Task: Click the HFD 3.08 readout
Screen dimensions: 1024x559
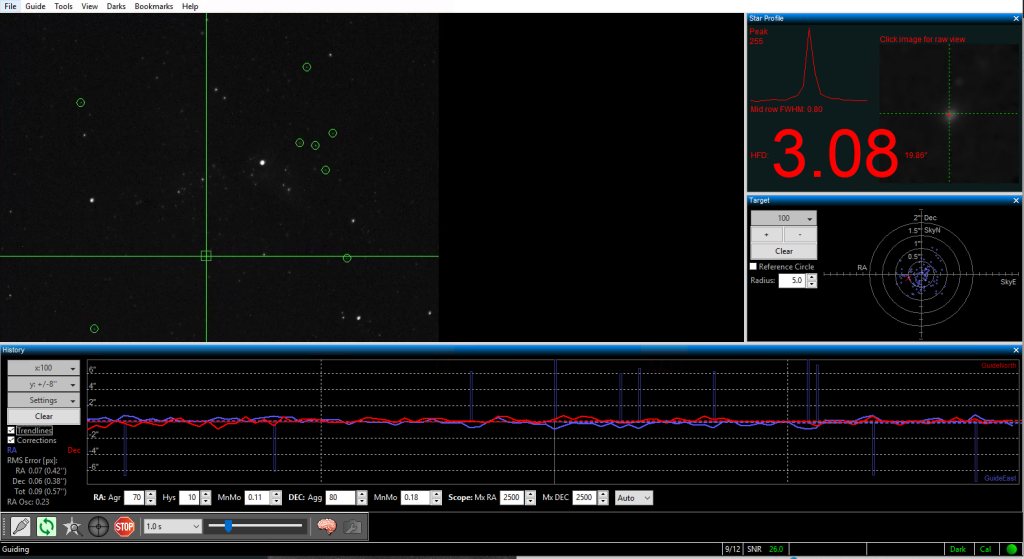Action: 835,154
